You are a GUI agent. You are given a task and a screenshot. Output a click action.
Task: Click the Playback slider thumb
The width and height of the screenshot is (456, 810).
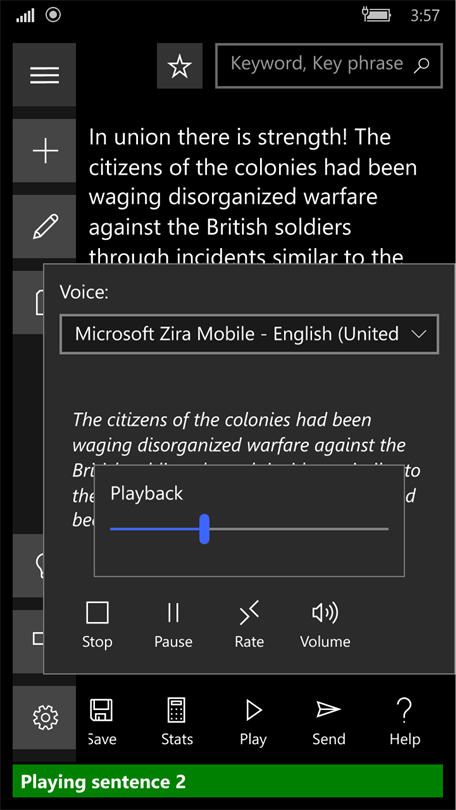pos(205,529)
